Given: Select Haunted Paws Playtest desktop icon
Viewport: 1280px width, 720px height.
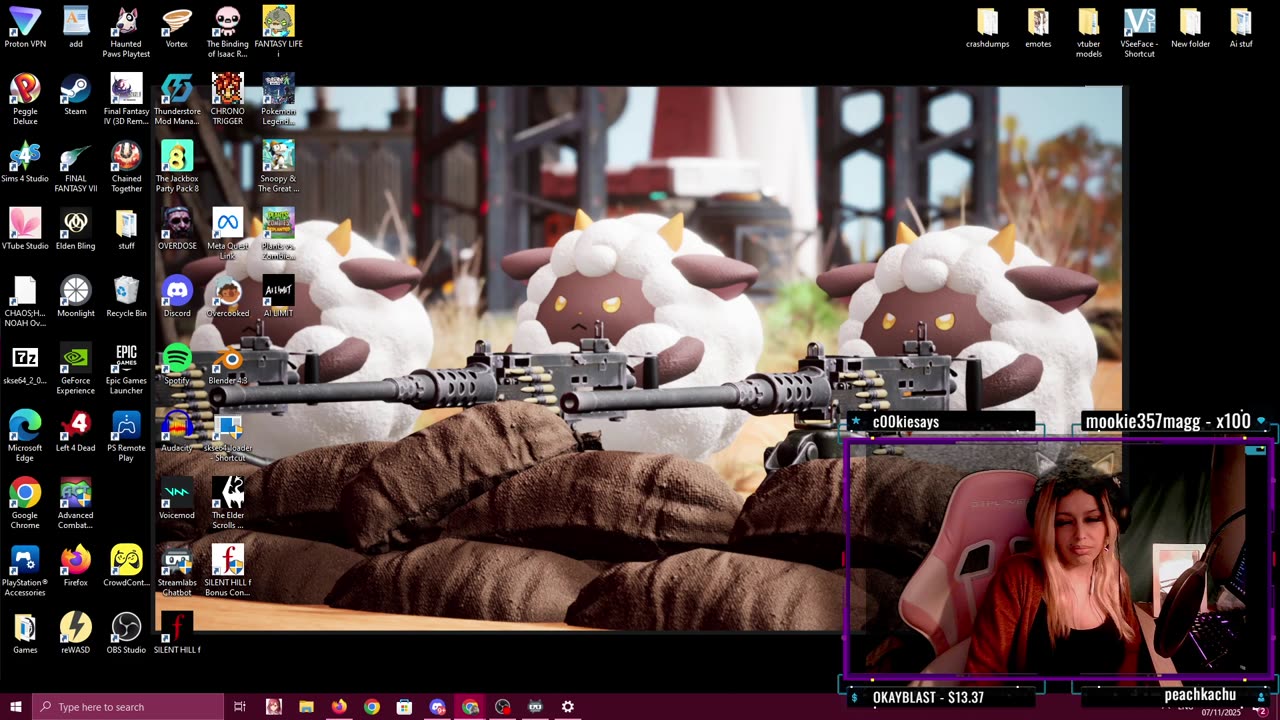Looking at the screenshot, I should click(126, 33).
